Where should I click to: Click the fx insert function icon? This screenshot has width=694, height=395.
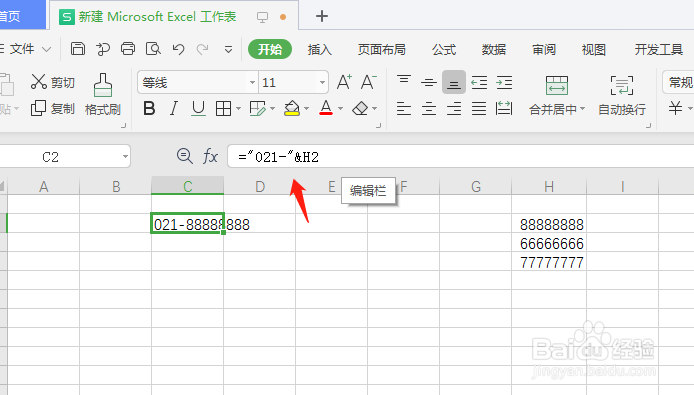(x=210, y=156)
